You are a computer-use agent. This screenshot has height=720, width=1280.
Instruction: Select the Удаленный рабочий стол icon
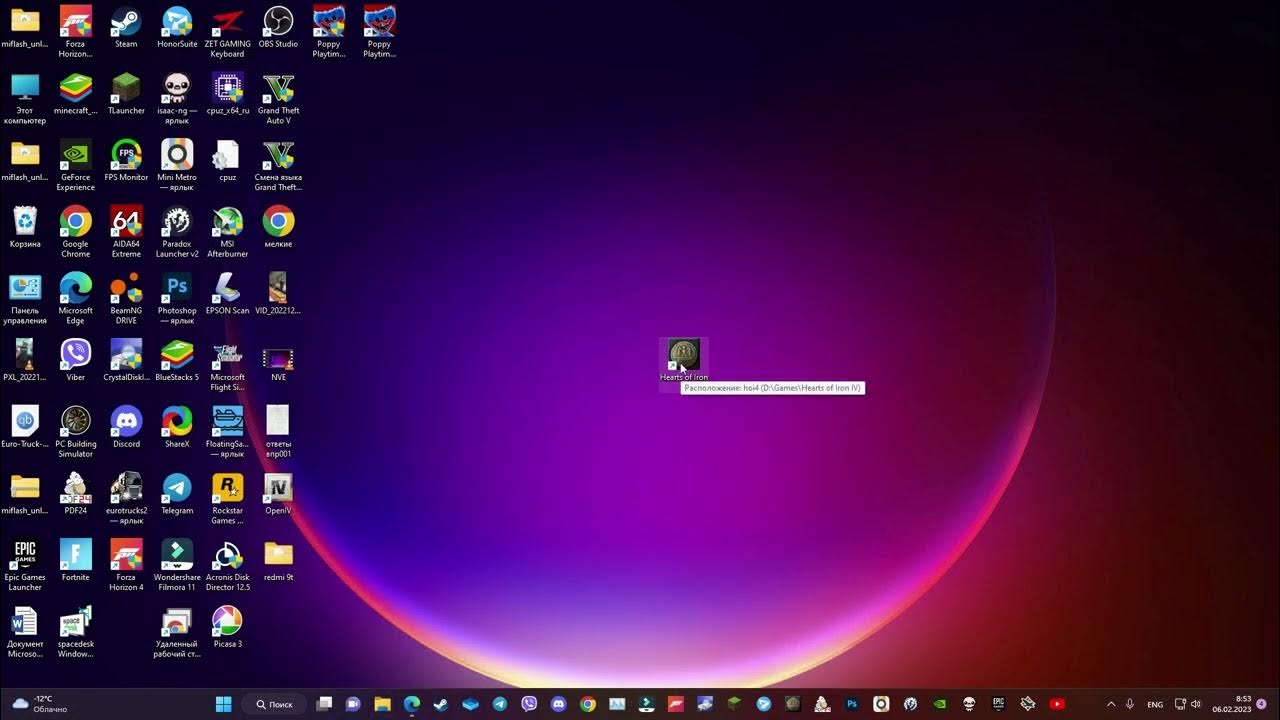(177, 632)
